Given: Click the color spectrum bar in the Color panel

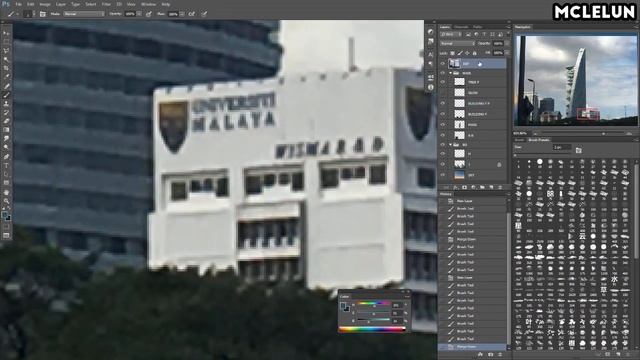Looking at the screenshot, I should 372,329.
